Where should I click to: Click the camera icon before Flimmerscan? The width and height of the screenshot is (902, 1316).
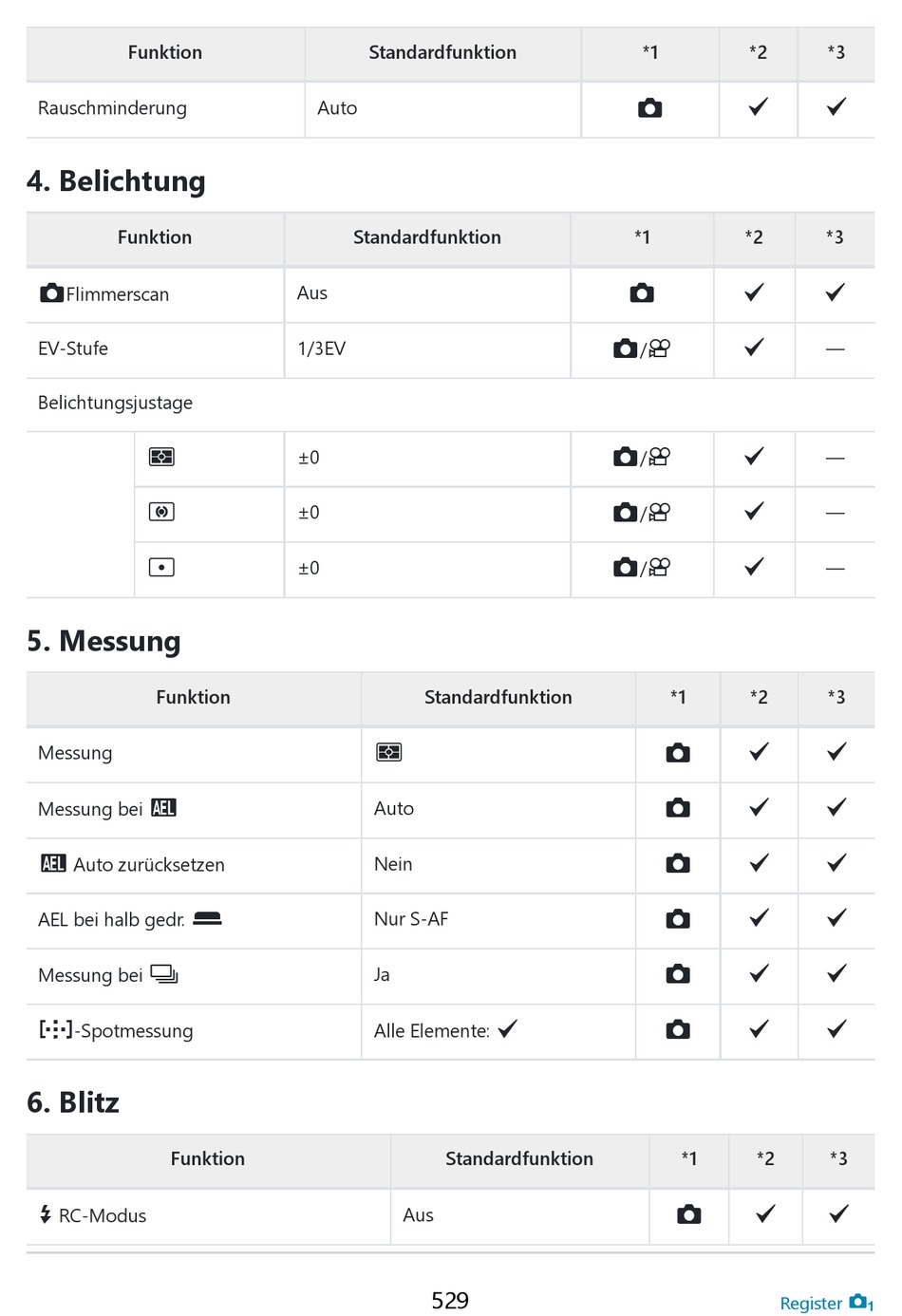pos(51,293)
